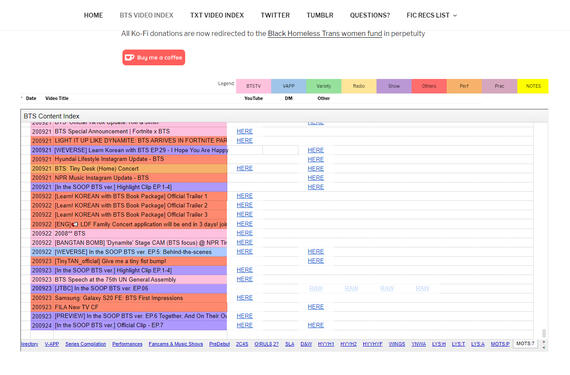Switch to the MOTS:P sheet tab

[x=500, y=344]
